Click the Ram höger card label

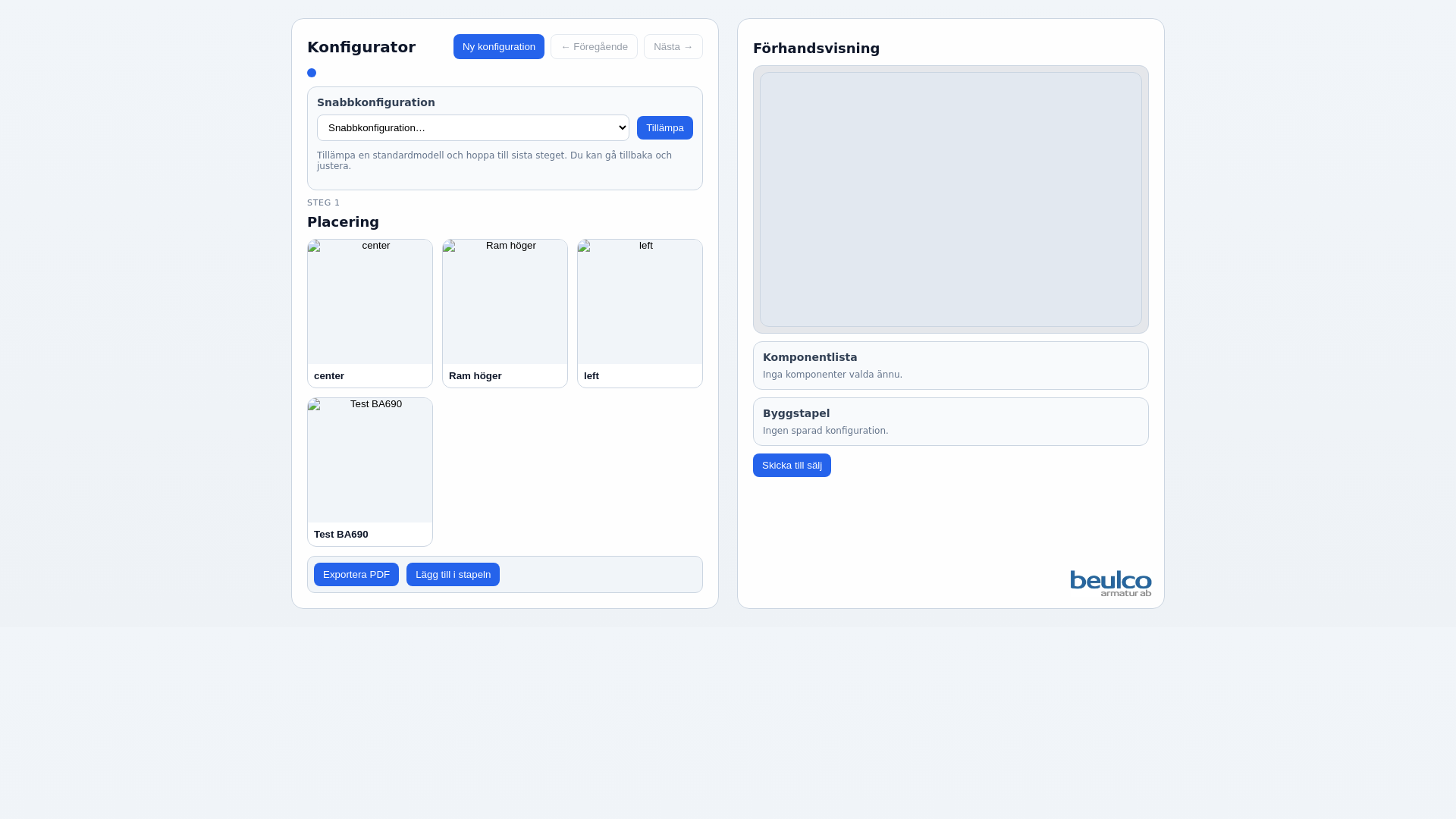[x=475, y=376]
